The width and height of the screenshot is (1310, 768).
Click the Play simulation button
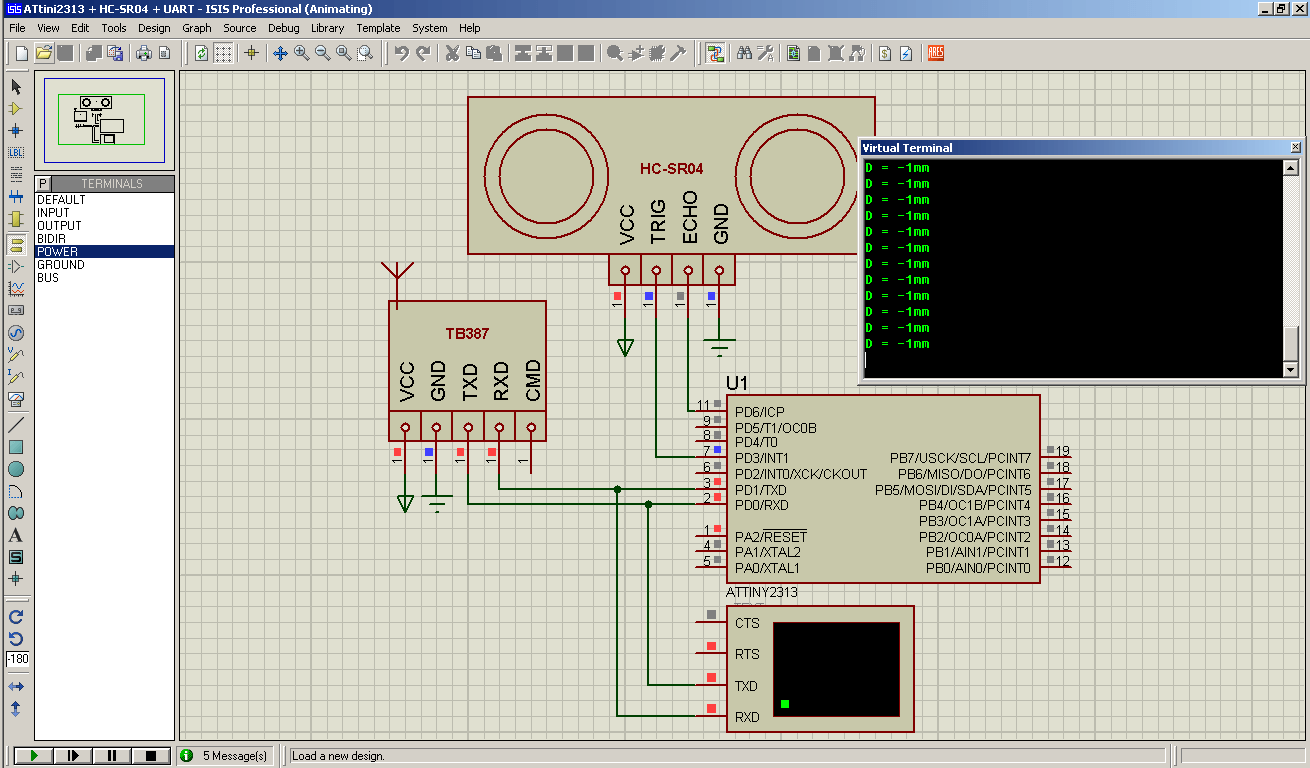pos(33,756)
